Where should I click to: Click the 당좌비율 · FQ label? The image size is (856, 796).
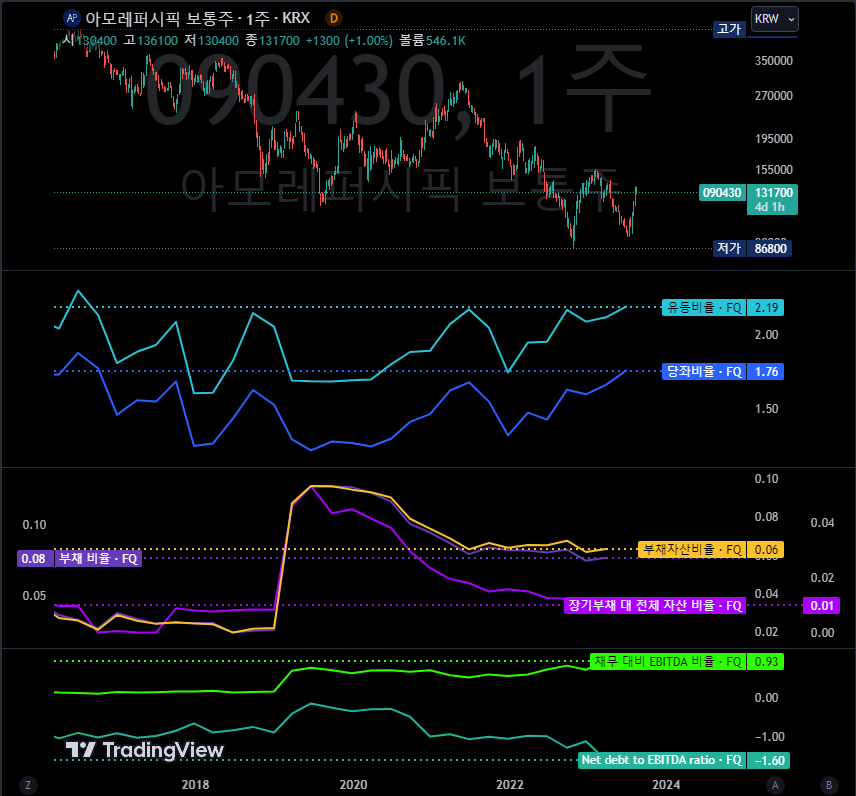pos(704,372)
